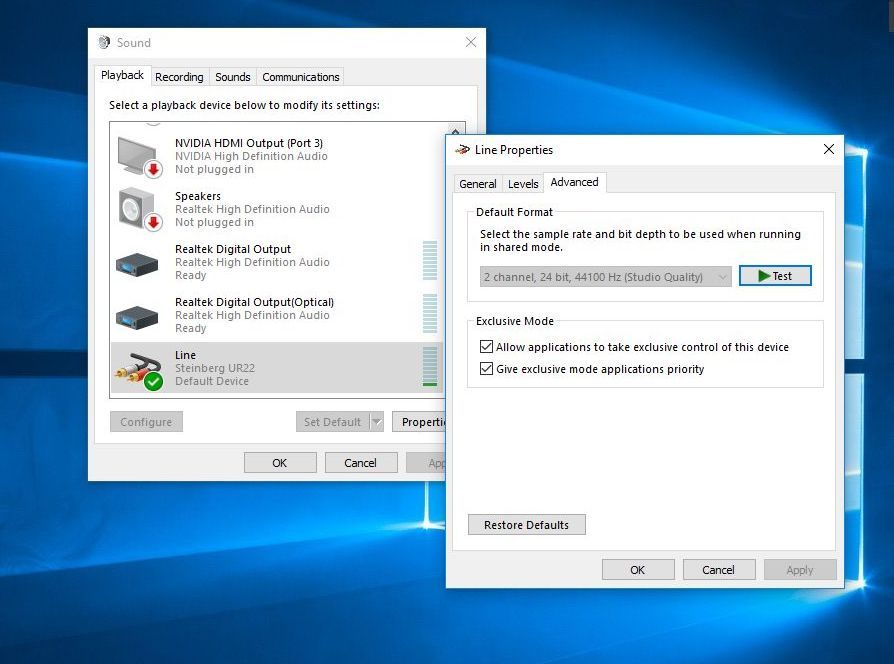Select NVIDIA HDMI Output (Port 3) device name
Viewport: 894px width, 664px height.
coord(249,143)
